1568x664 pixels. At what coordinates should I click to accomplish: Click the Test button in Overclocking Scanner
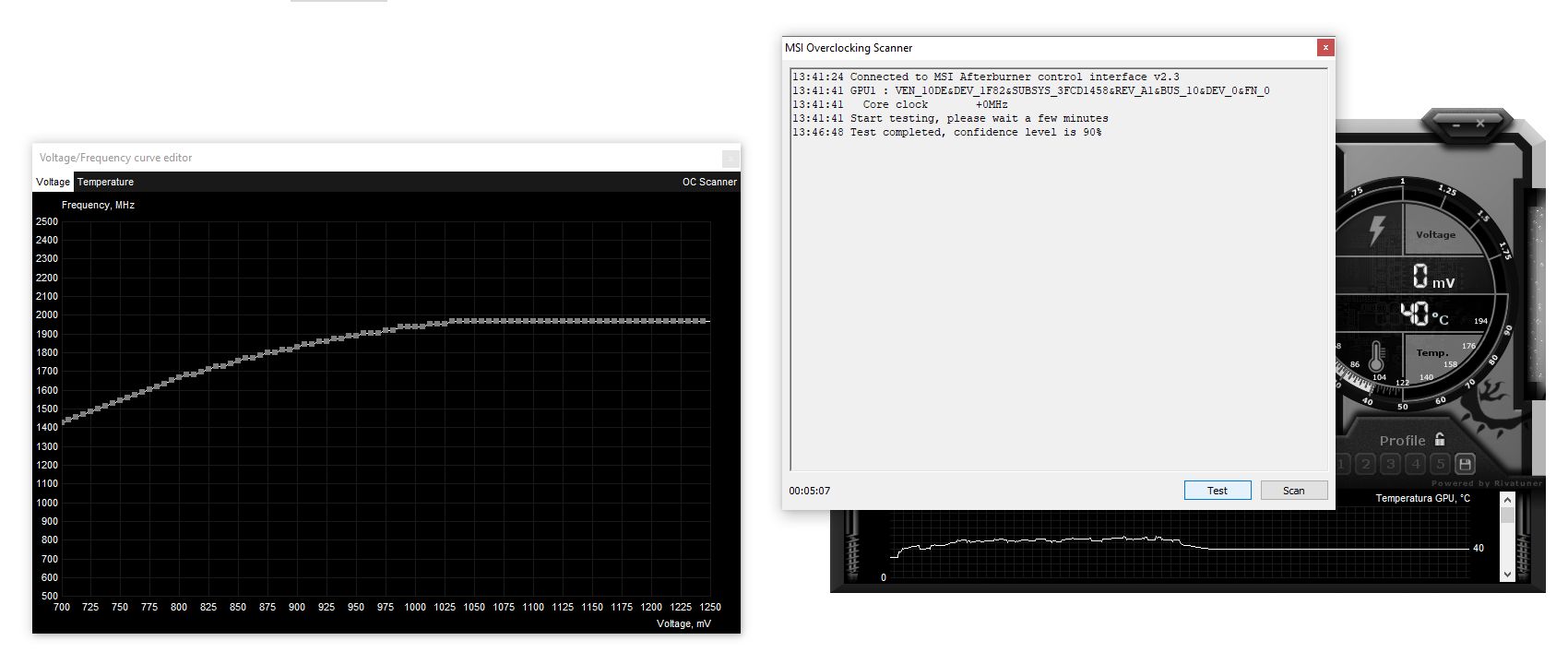pos(1218,491)
